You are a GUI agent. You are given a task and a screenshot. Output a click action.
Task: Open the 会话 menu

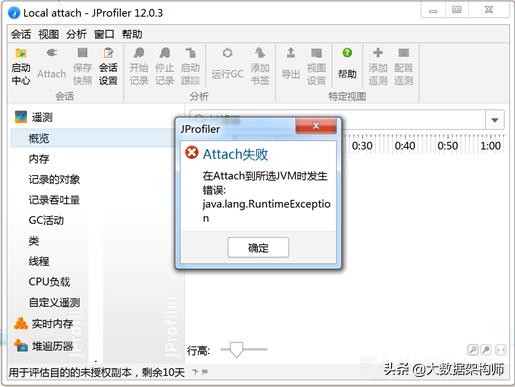pos(21,34)
